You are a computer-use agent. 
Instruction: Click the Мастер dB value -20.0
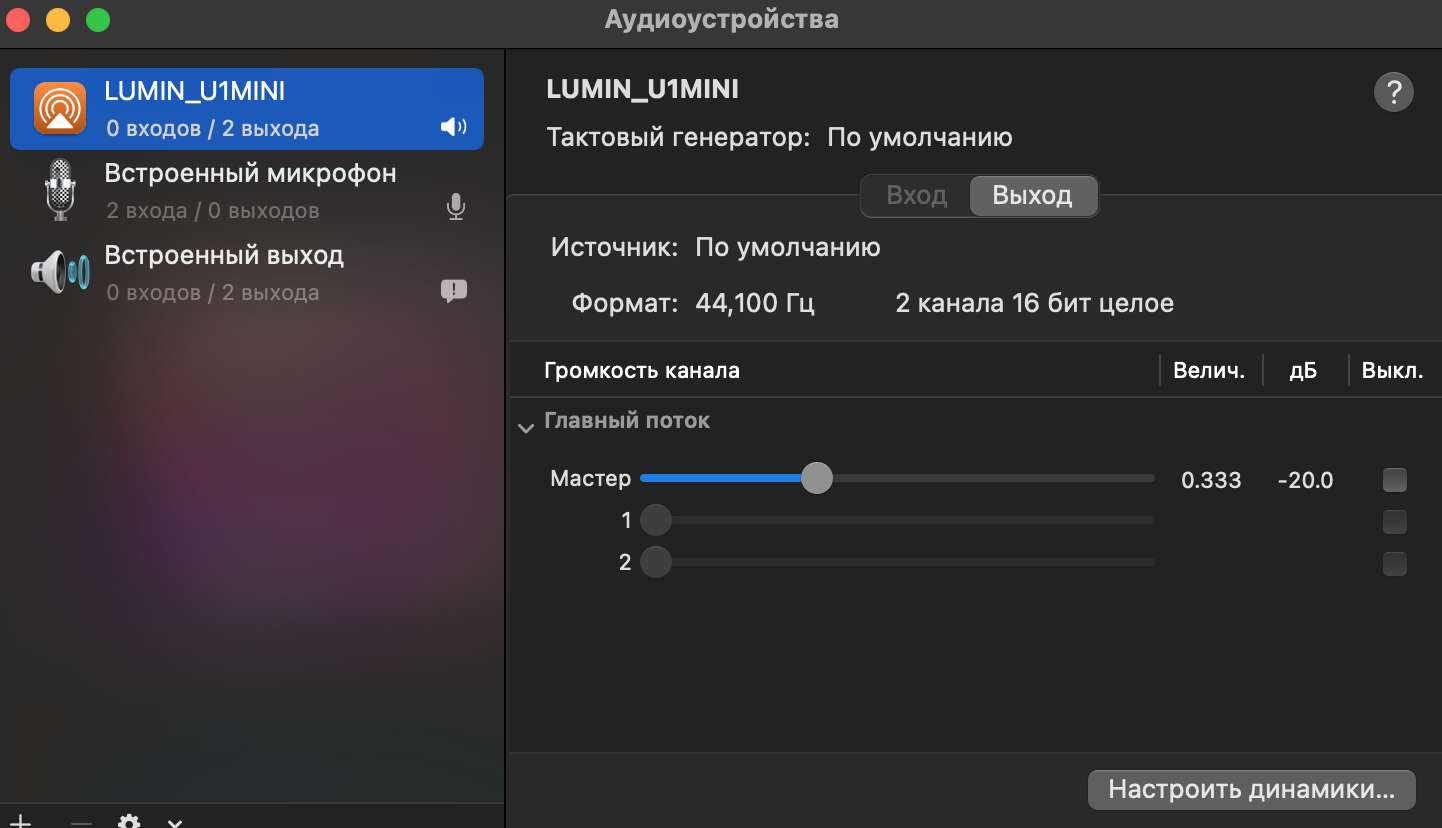pos(1305,481)
